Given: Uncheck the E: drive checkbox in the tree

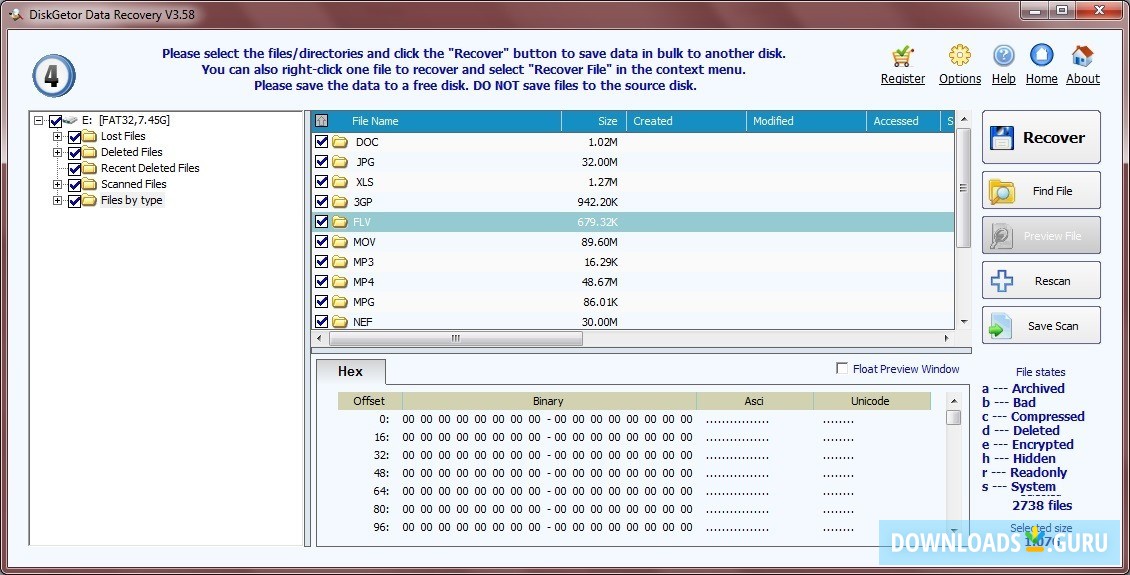Looking at the screenshot, I should 55,121.
